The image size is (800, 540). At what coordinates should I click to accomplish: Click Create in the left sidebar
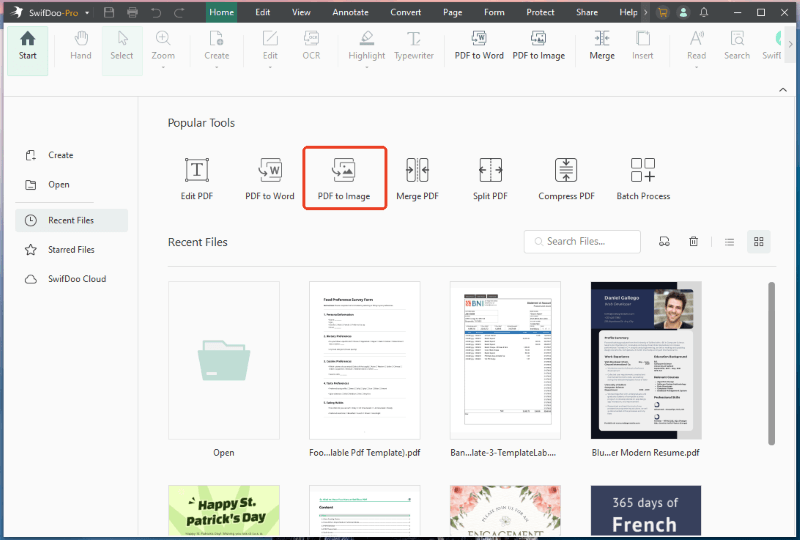(x=49, y=155)
